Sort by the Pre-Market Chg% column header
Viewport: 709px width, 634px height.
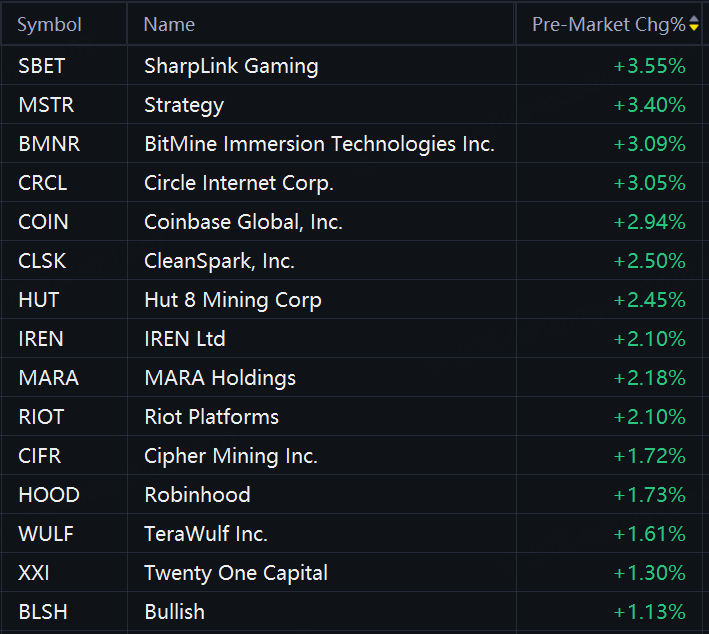pyautogui.click(x=608, y=24)
